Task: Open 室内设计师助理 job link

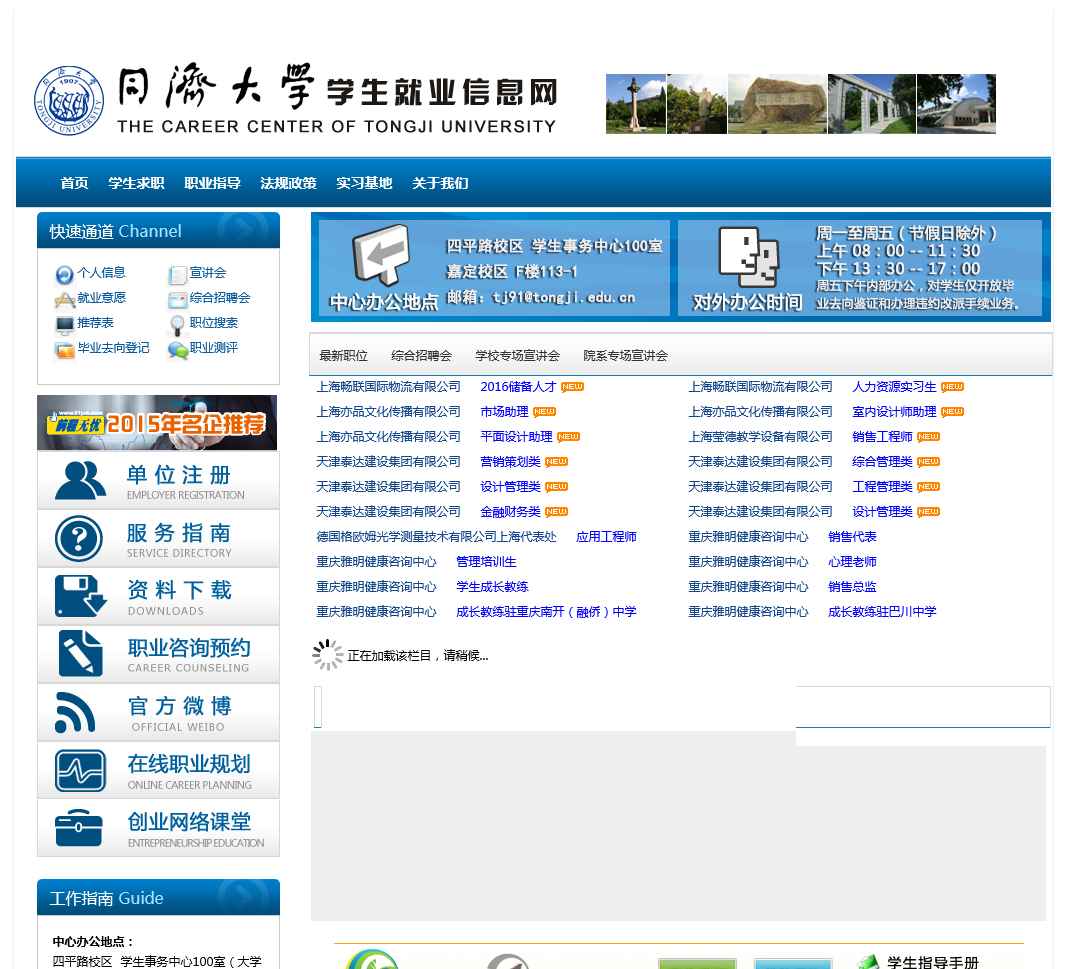Action: [894, 412]
